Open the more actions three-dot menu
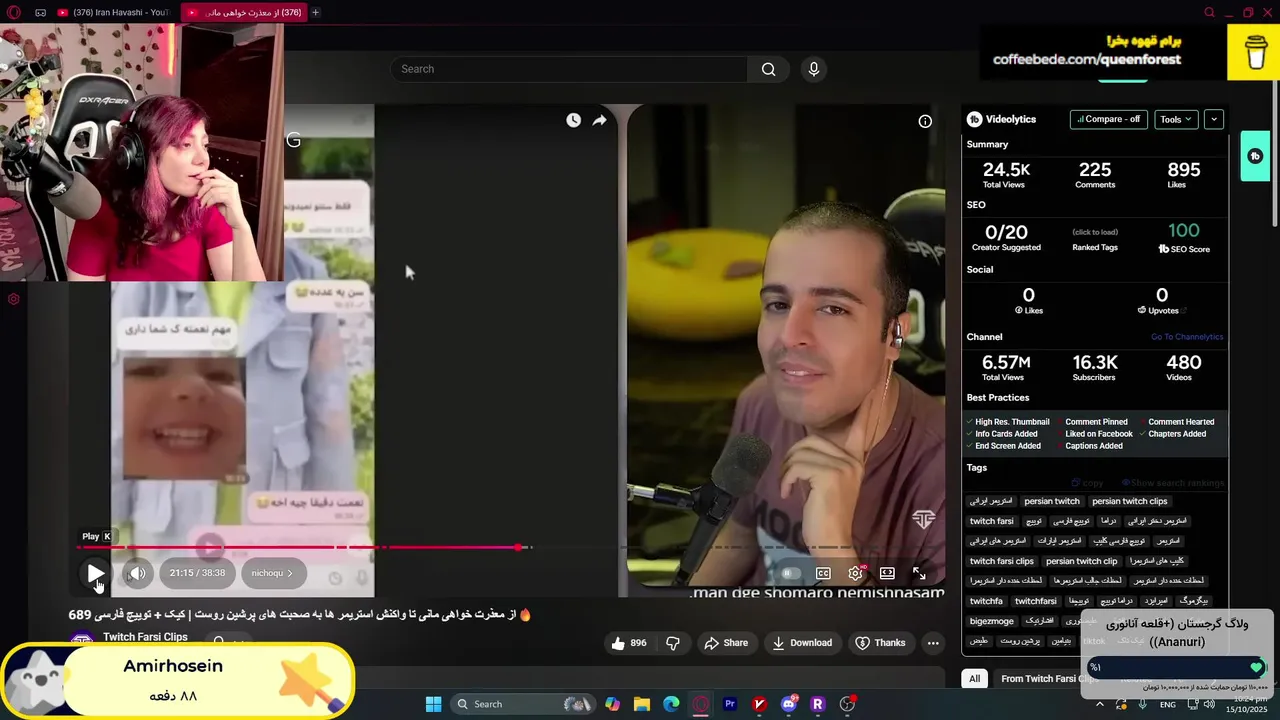Image resolution: width=1280 pixels, height=720 pixels. 933,643
